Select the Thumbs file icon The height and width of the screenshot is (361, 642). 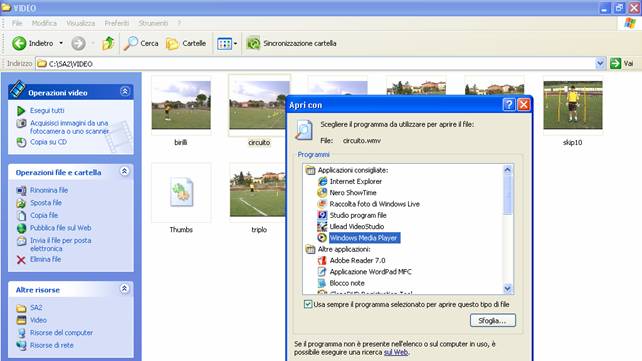pos(181,192)
